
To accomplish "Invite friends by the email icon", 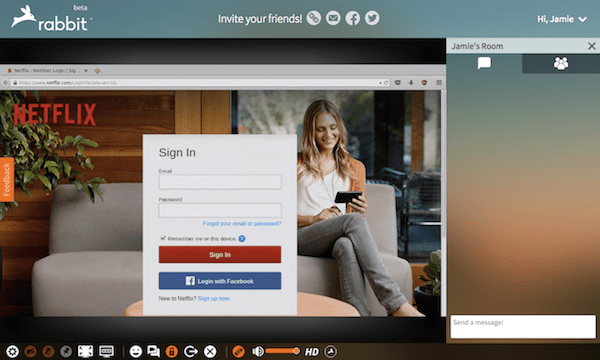I will coord(333,18).
